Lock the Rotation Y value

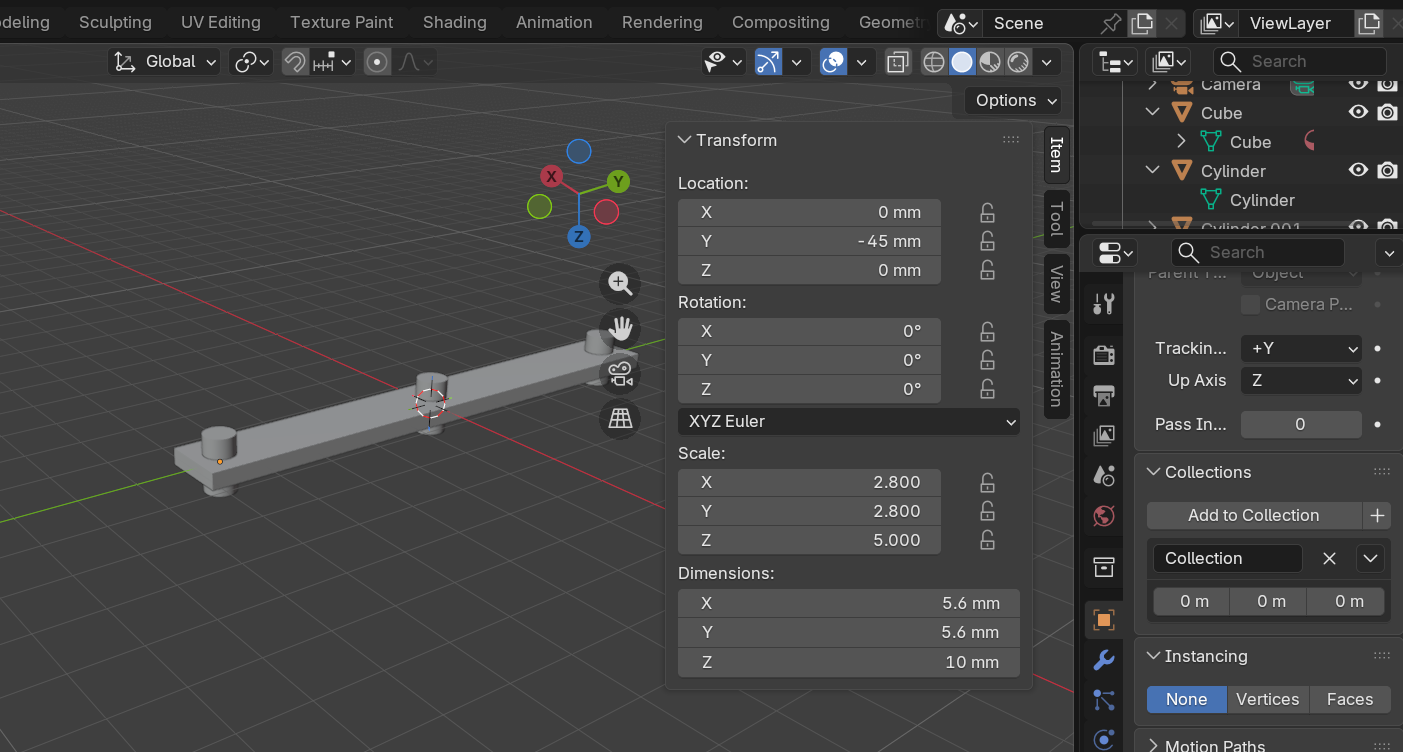tap(987, 360)
